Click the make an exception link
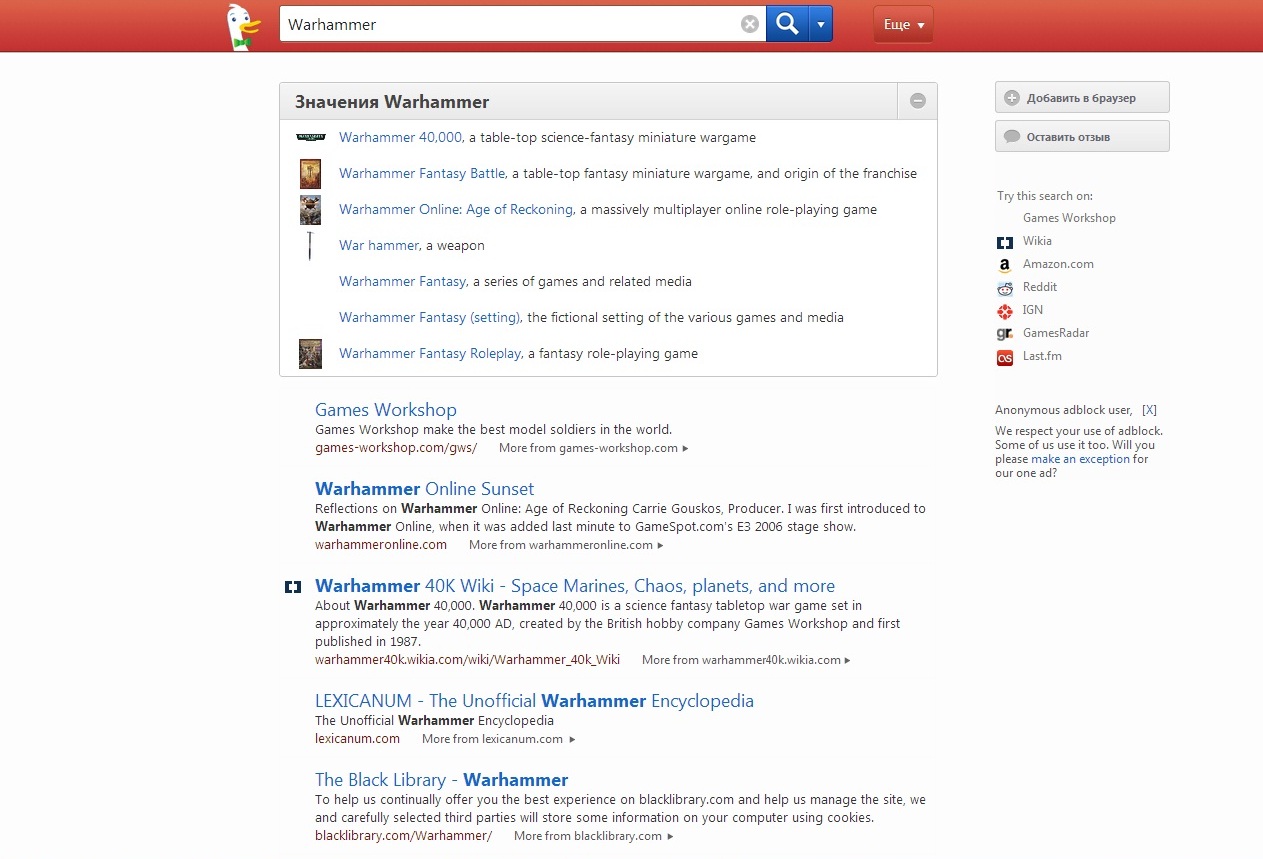This screenshot has height=859, width=1263. (x=1080, y=459)
